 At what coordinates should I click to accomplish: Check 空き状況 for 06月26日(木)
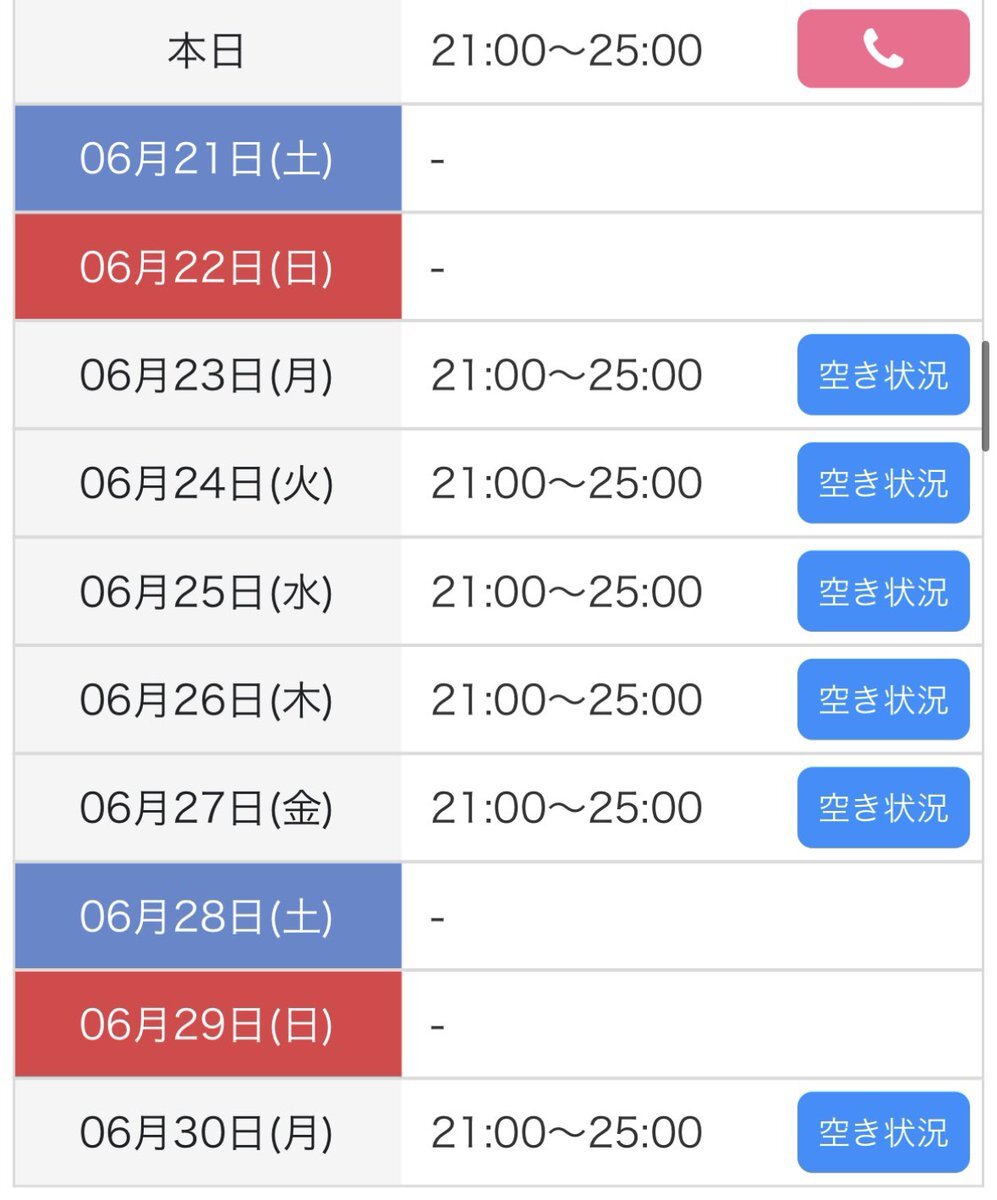[x=883, y=699]
